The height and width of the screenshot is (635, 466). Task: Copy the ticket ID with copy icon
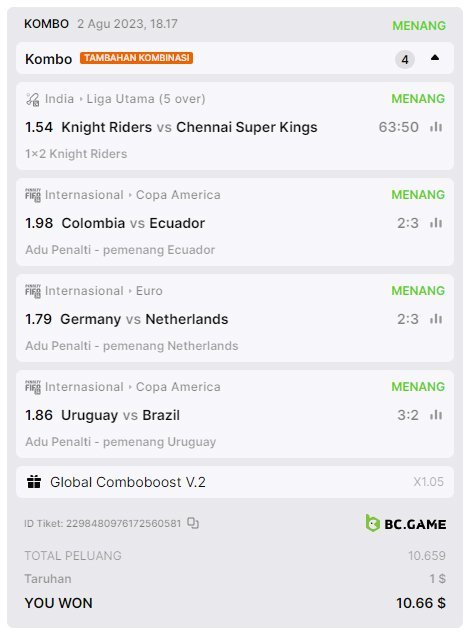click(193, 523)
